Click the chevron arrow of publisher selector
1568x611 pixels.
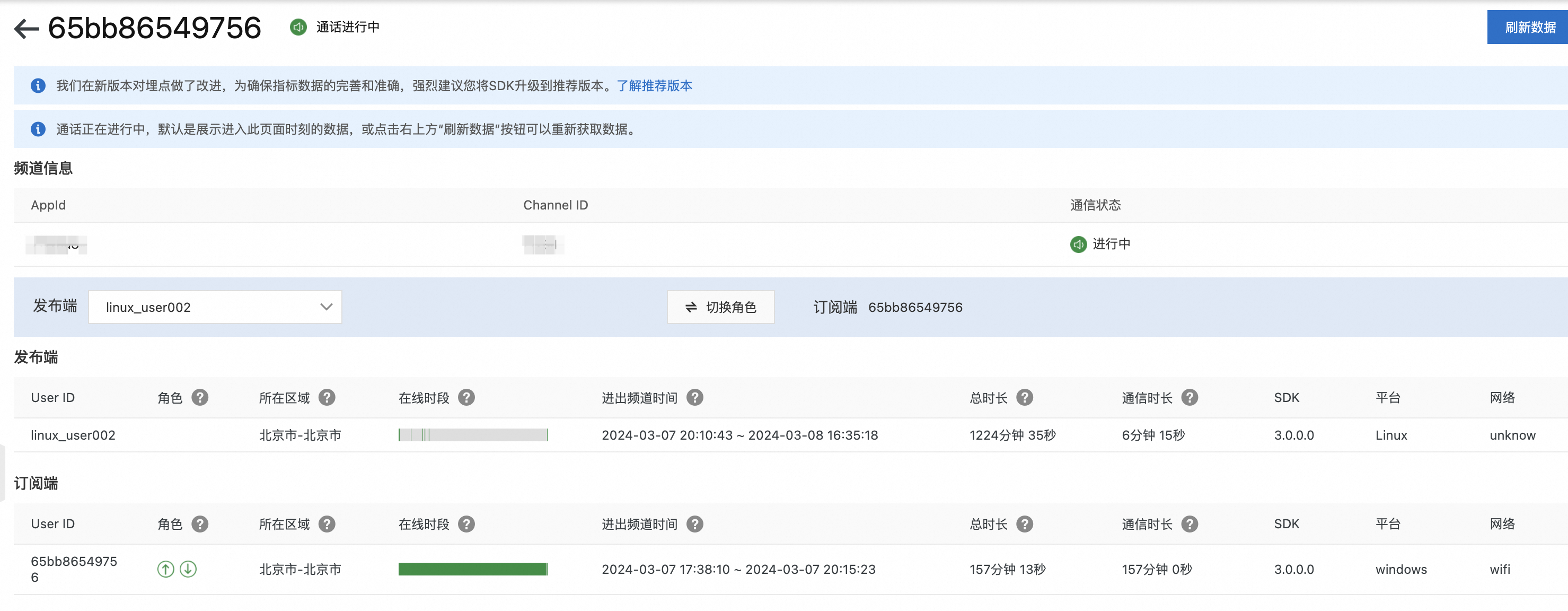click(x=326, y=307)
